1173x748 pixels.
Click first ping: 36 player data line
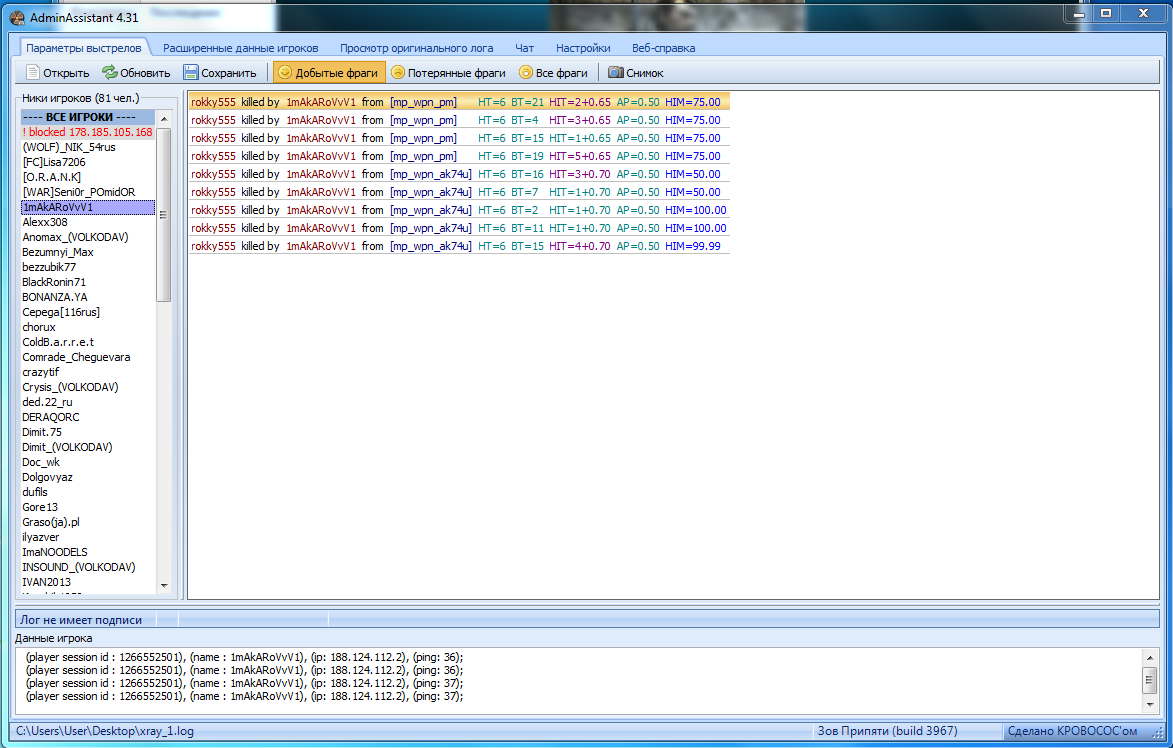point(245,657)
